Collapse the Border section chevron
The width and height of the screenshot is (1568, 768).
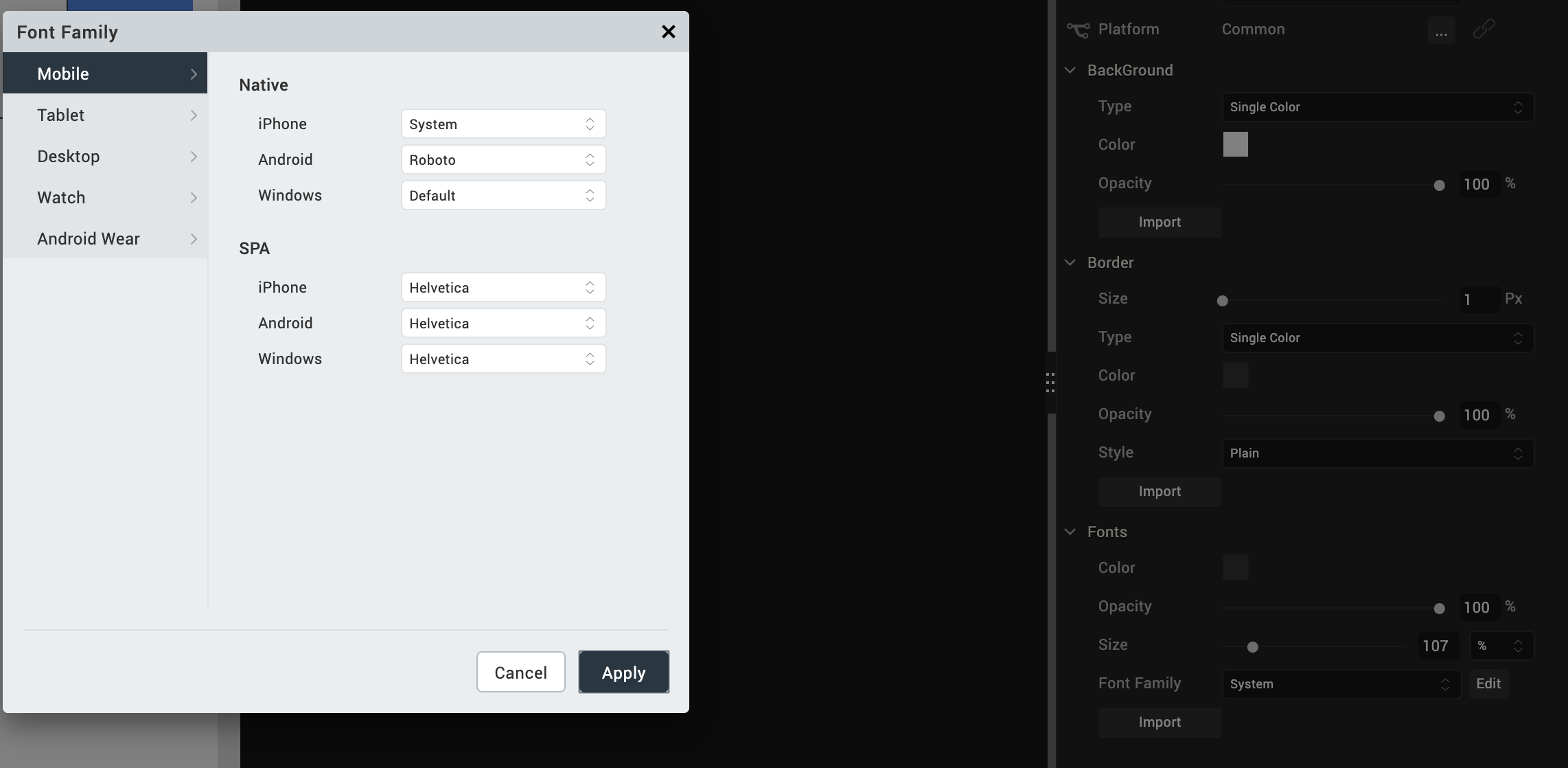pos(1070,262)
